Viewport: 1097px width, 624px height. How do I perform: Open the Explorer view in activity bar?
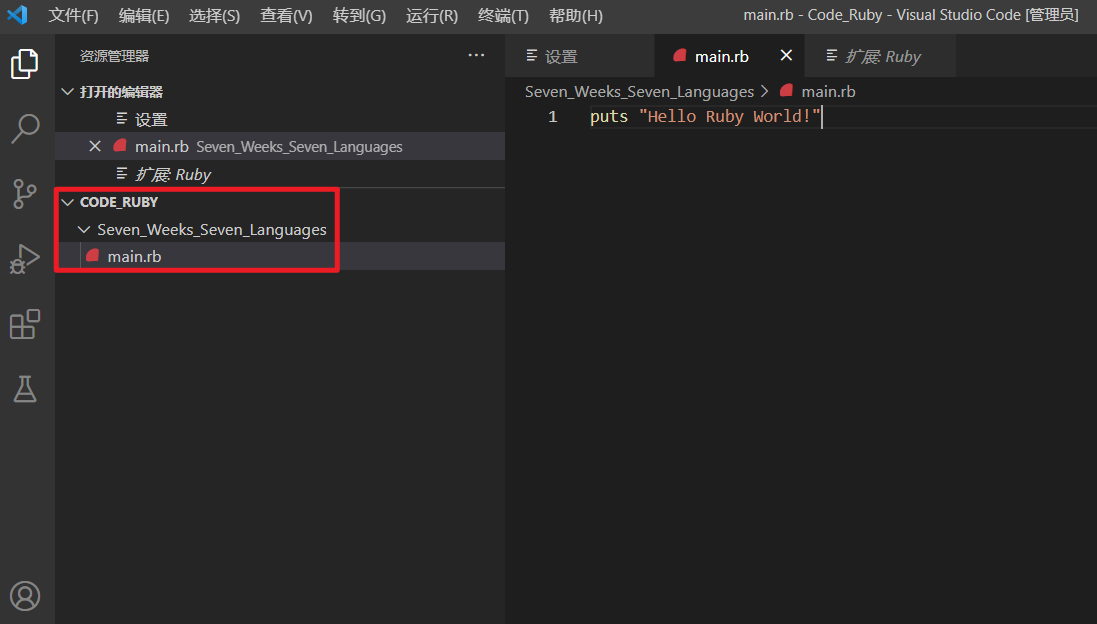[x=25, y=64]
